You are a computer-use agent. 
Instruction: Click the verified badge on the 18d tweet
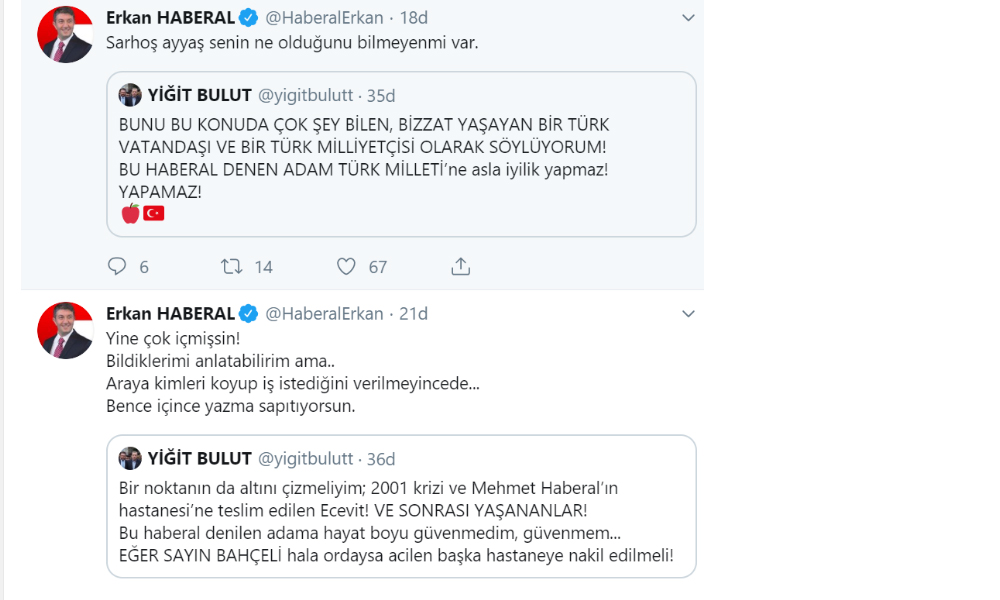pyautogui.click(x=249, y=18)
